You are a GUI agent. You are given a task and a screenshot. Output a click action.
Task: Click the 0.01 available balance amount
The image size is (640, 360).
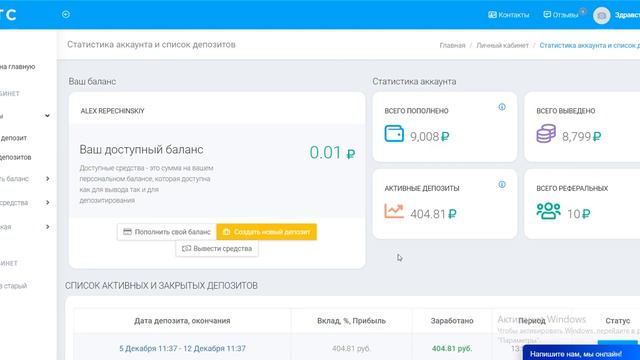(x=332, y=153)
